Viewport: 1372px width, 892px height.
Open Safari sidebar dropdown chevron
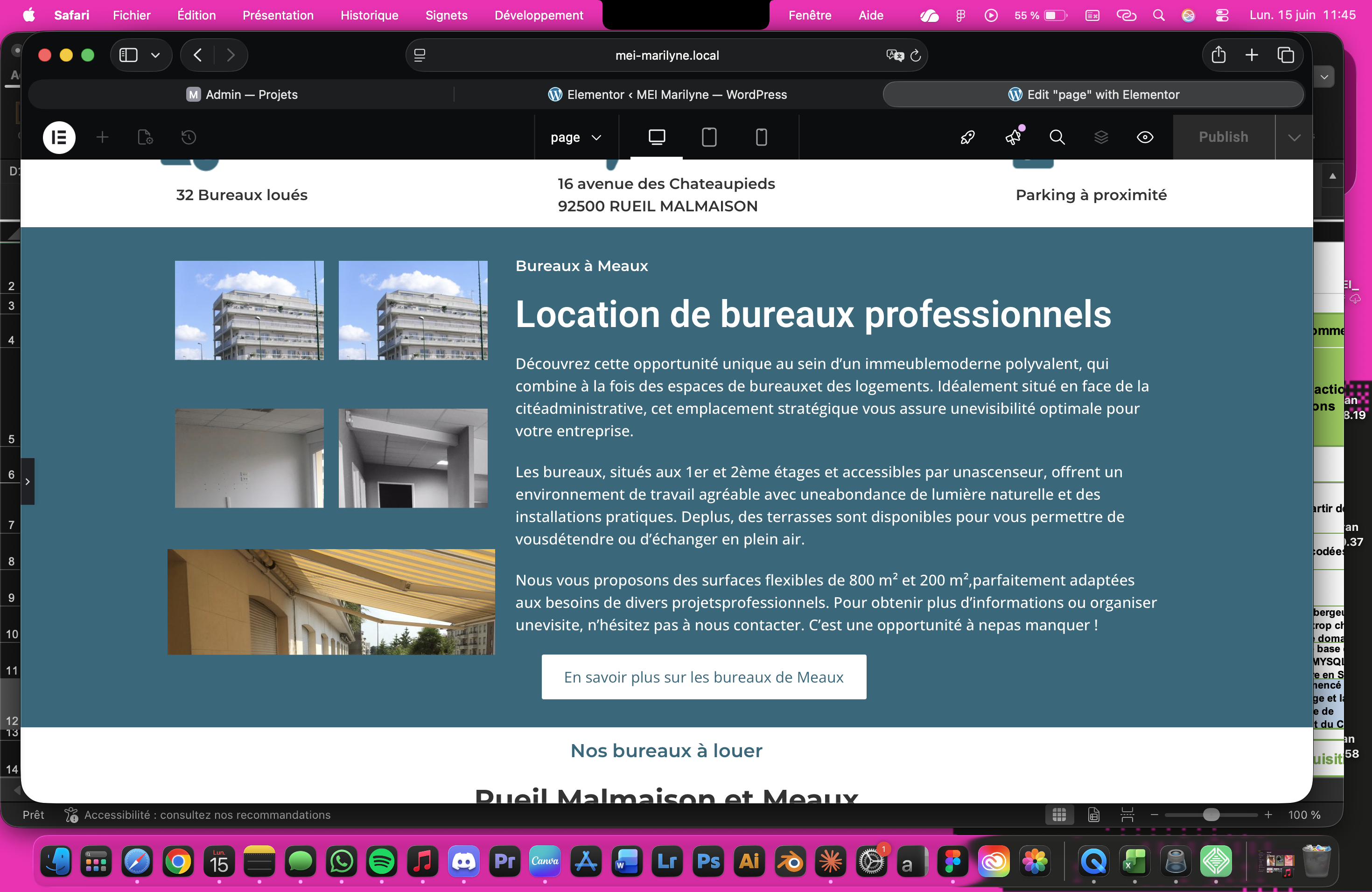tap(155, 56)
